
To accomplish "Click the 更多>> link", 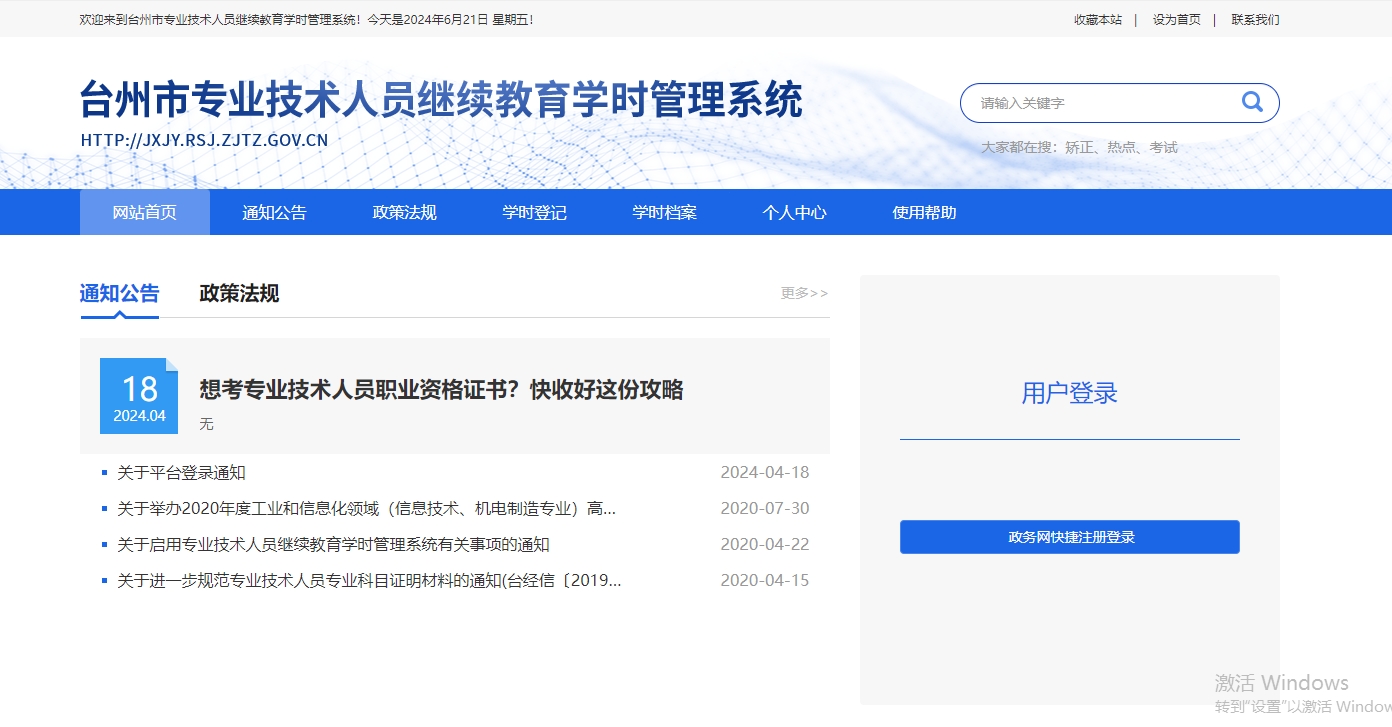I will click(805, 293).
